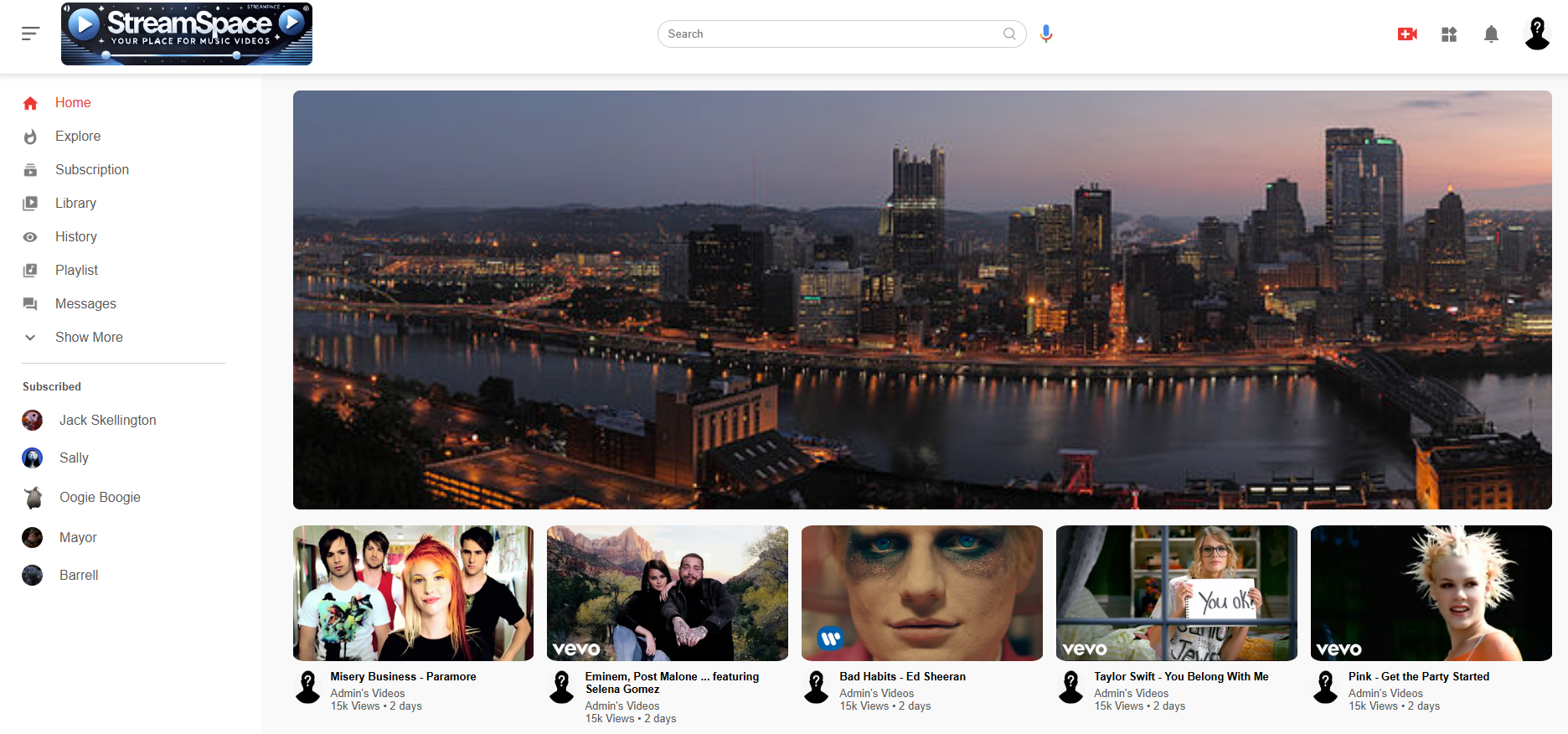This screenshot has height=734, width=1568.
Task: Open the user profile avatar menu
Action: click(1537, 34)
